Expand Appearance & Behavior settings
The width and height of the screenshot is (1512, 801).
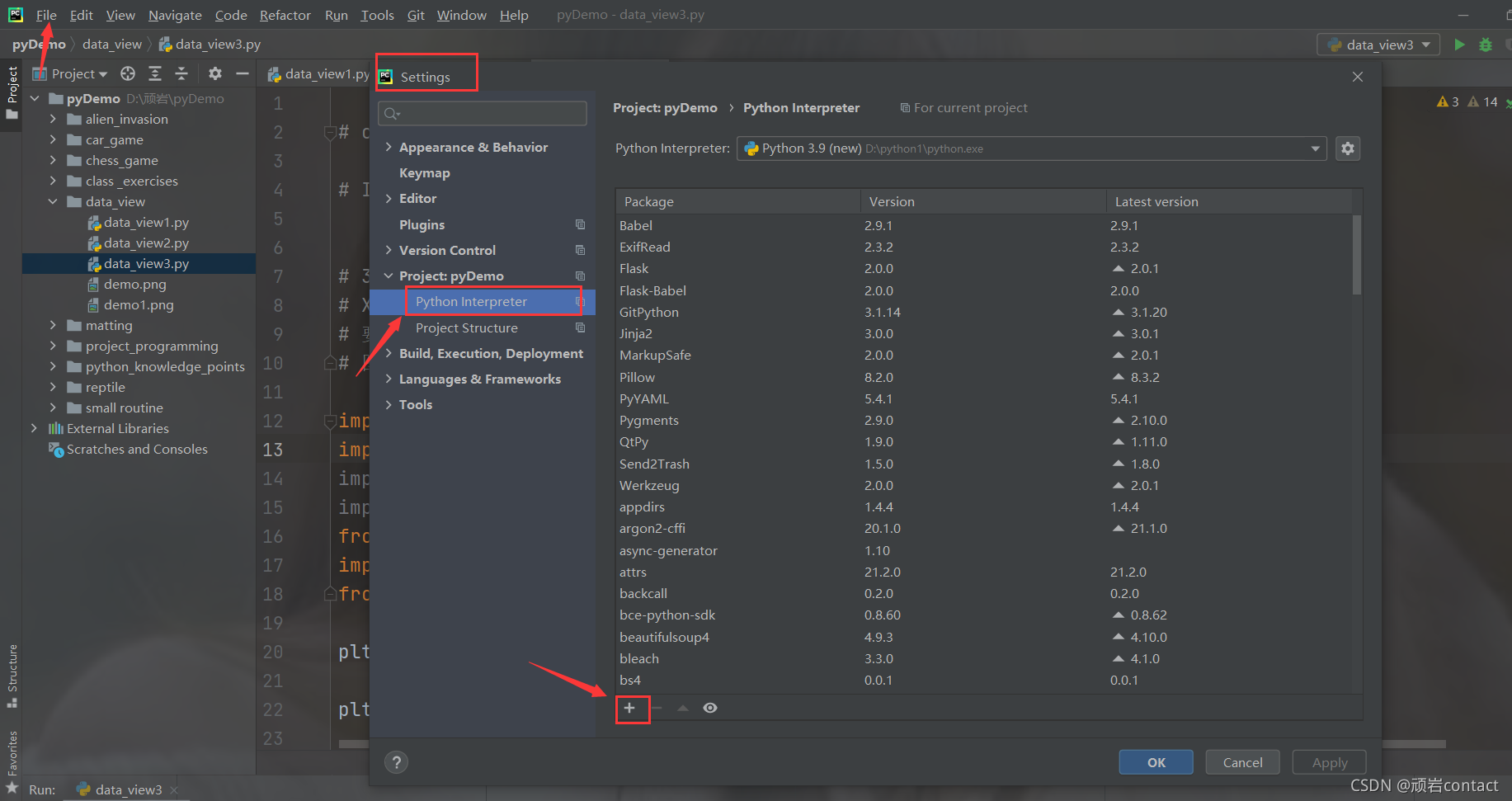click(x=389, y=147)
